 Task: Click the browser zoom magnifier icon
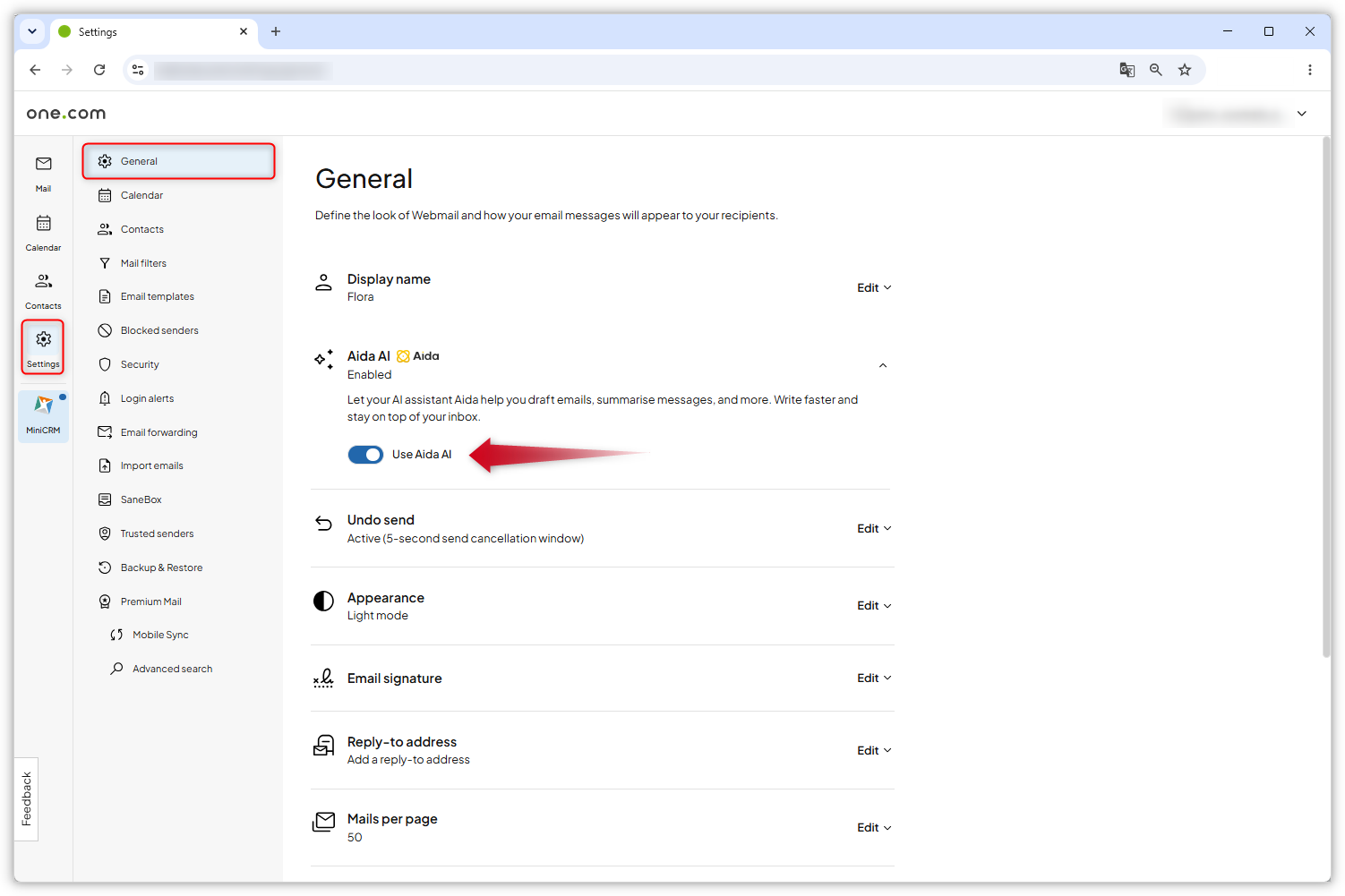(x=1156, y=70)
